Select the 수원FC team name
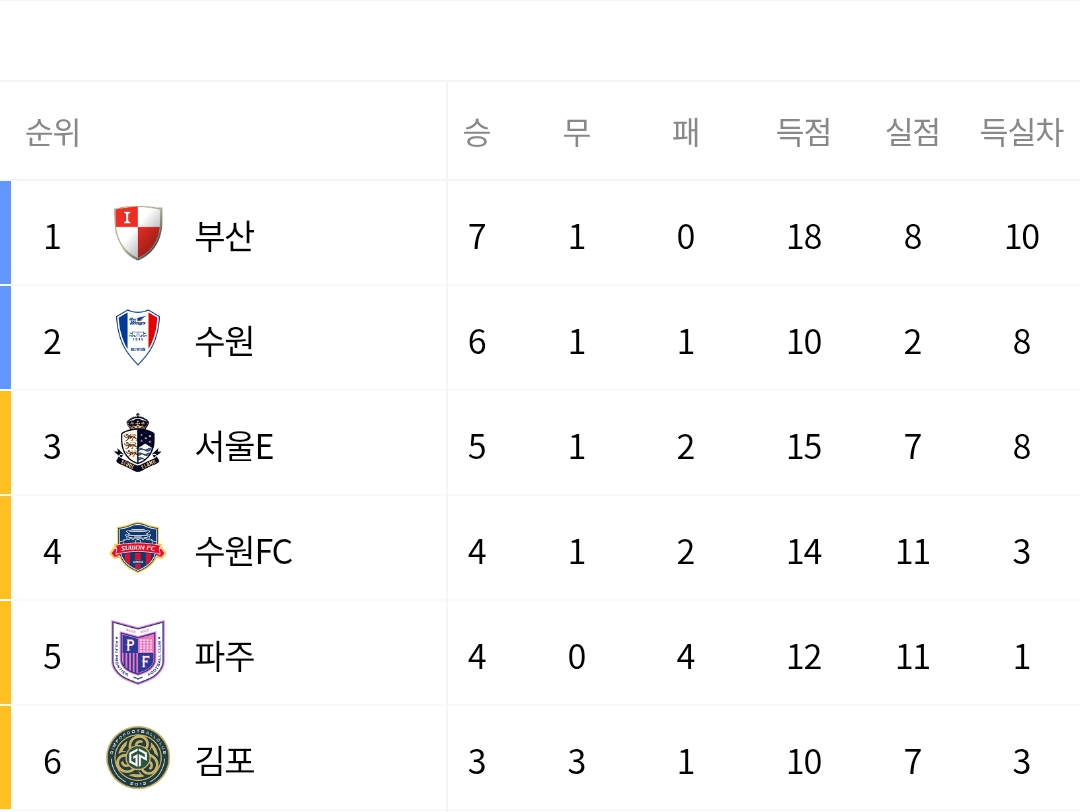Viewport: 1080px width, 812px height. [x=244, y=552]
